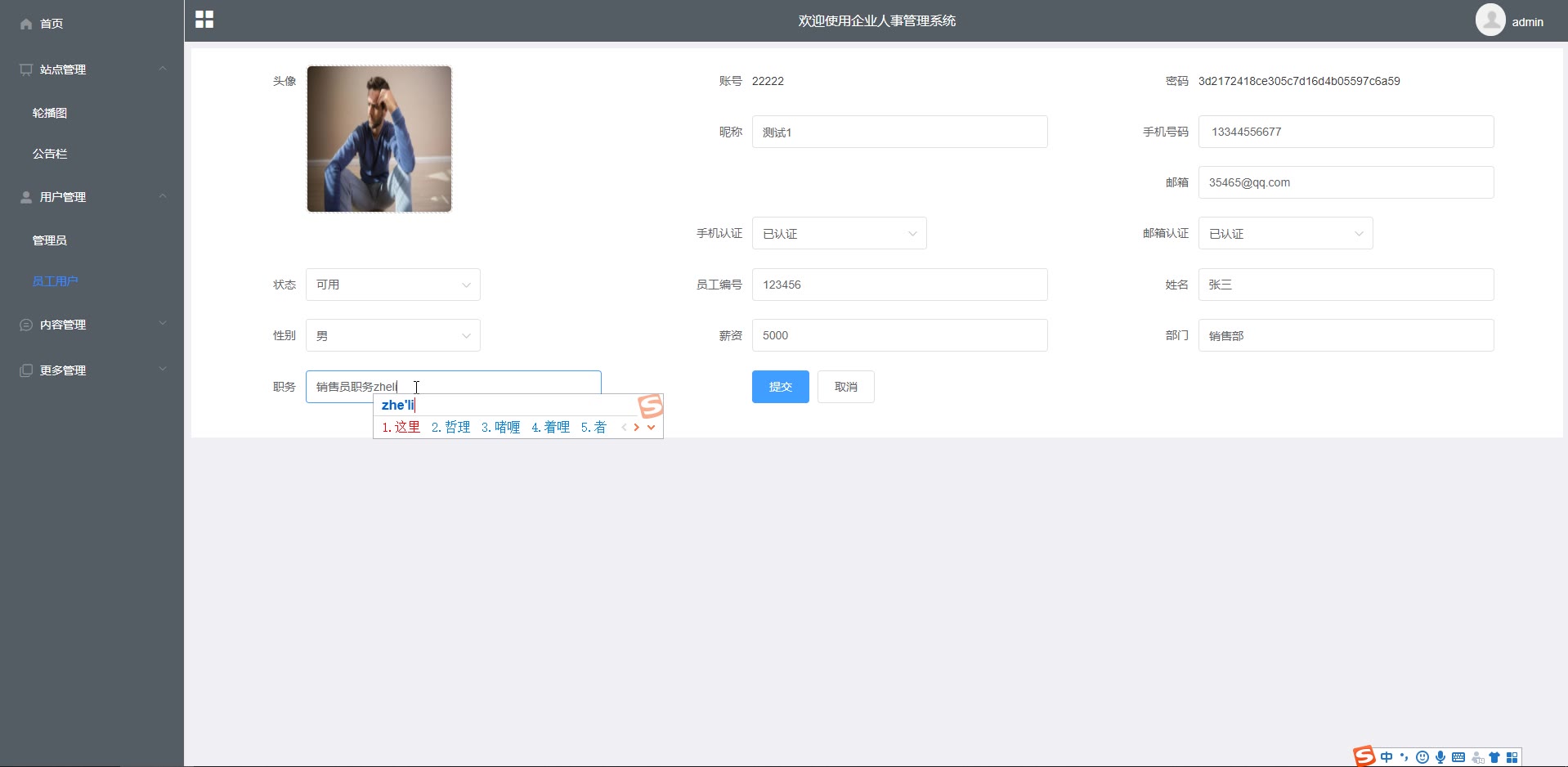Click the 用户管理 person icon
The image size is (1568, 767).
(x=26, y=197)
